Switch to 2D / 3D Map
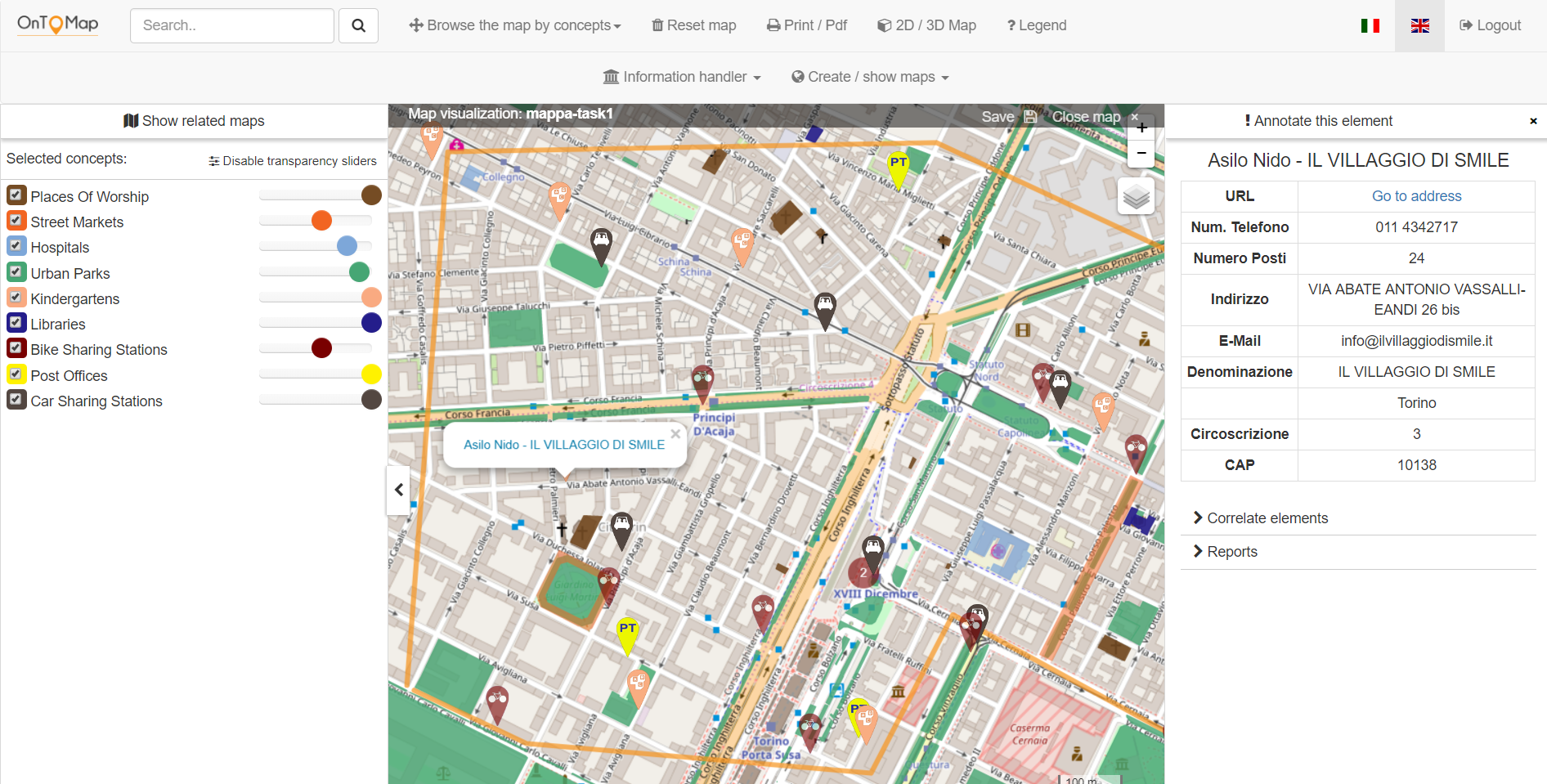The width and height of the screenshot is (1547, 784). (926, 25)
